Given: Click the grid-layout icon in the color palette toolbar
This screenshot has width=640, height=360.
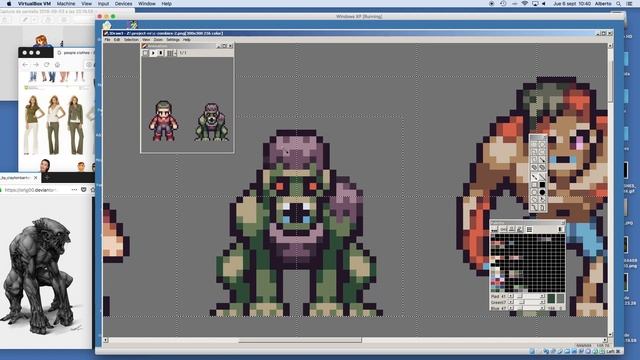Looking at the screenshot, I should coord(529,229).
